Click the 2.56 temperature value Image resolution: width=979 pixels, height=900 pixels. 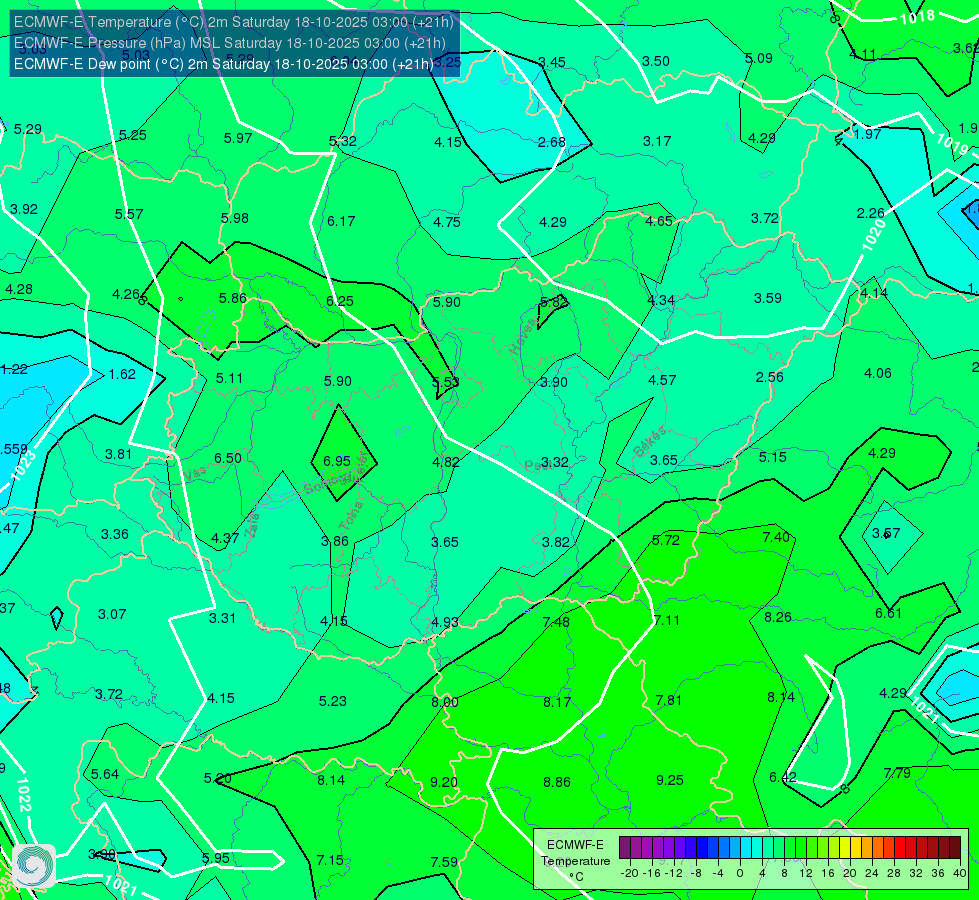pyautogui.click(x=769, y=377)
